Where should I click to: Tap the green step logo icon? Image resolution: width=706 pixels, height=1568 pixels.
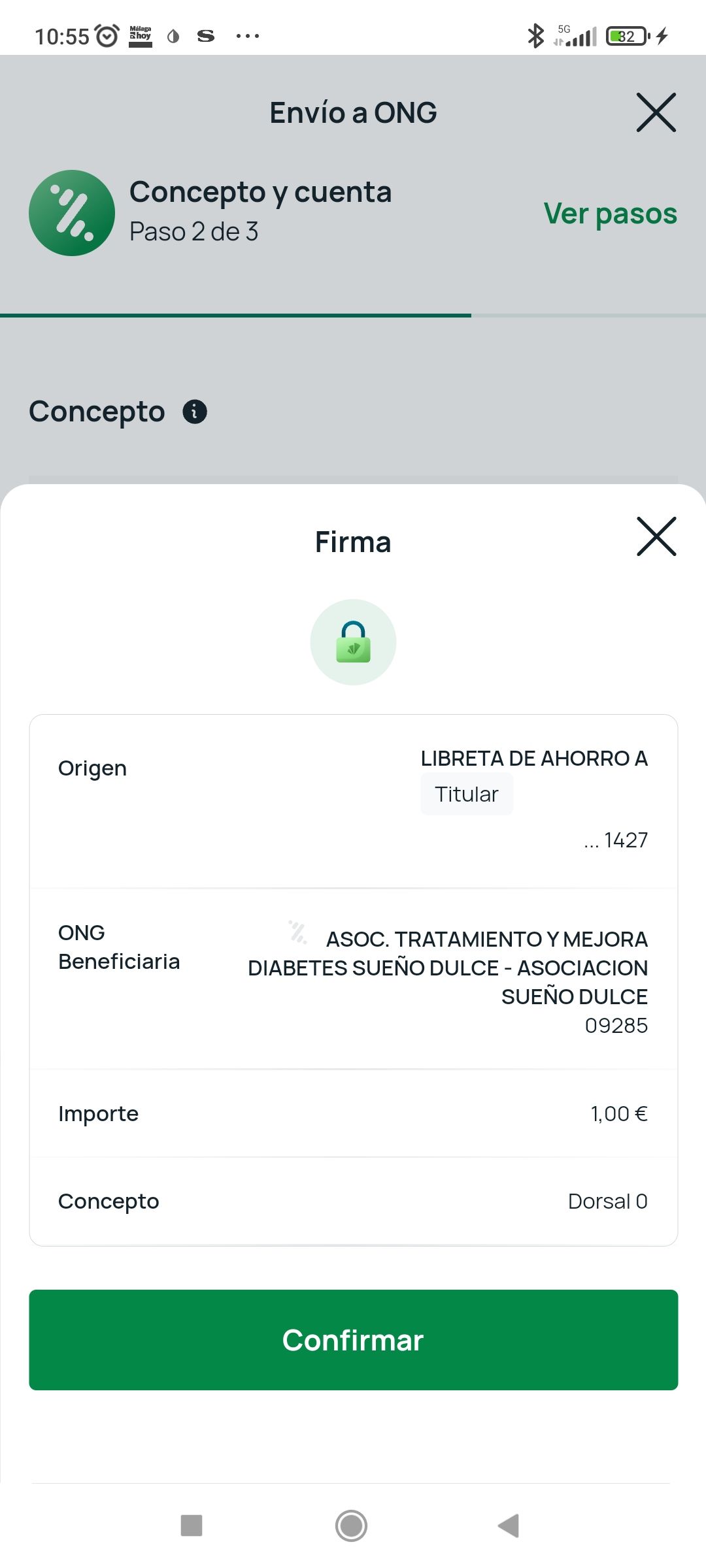(72, 213)
